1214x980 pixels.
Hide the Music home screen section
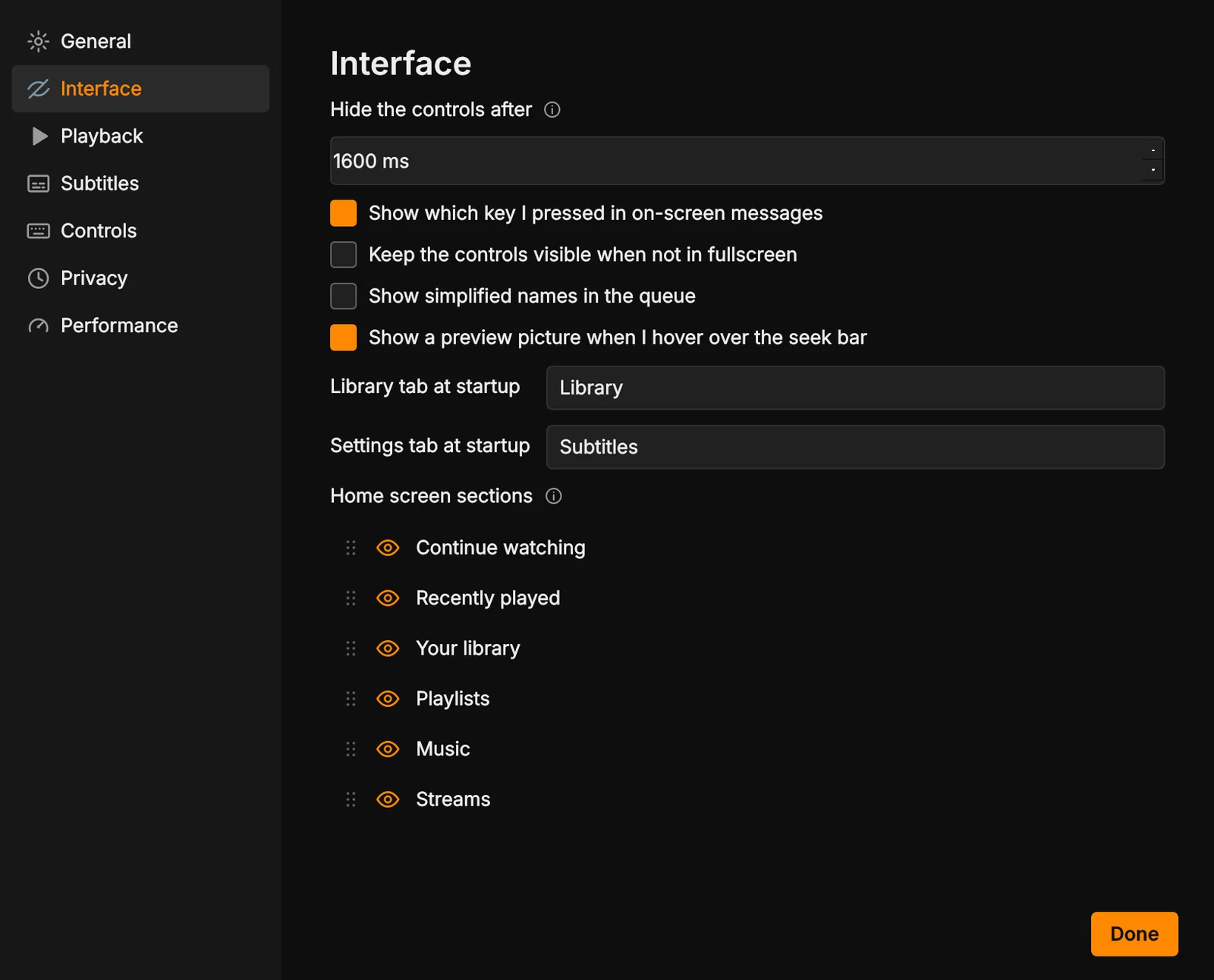(x=388, y=749)
